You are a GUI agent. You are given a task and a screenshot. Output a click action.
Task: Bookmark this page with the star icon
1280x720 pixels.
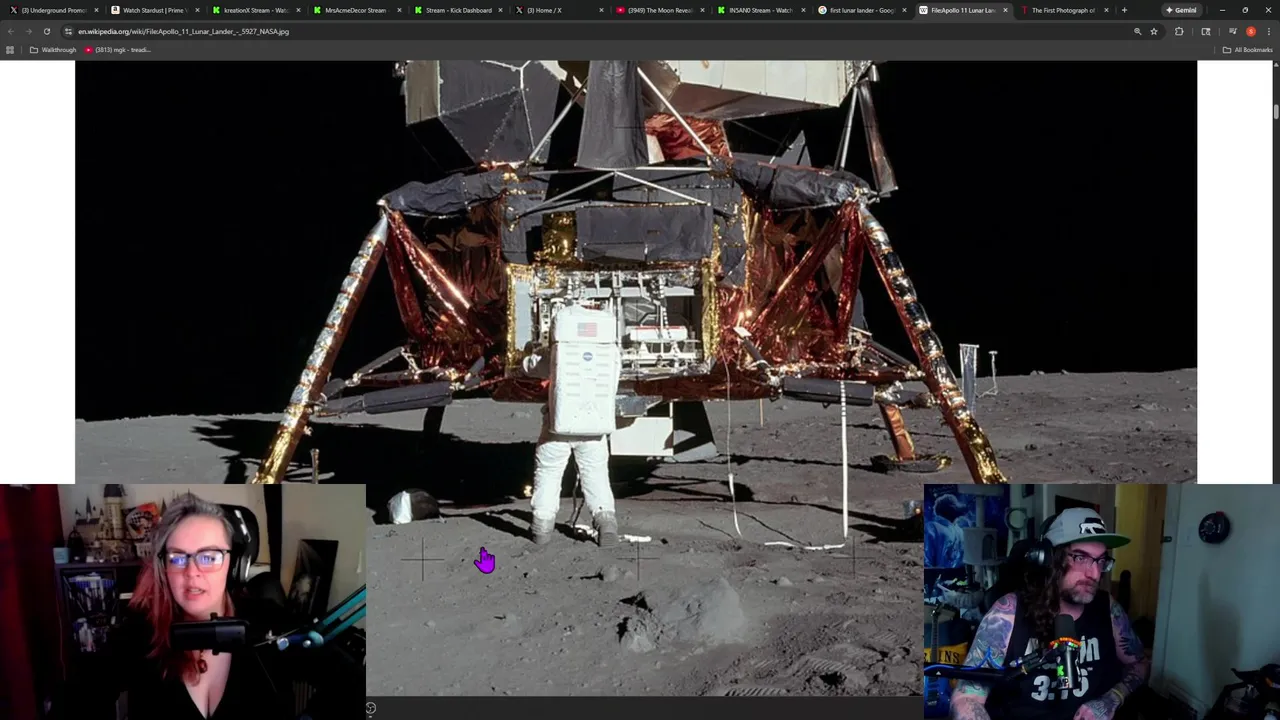point(1154,31)
